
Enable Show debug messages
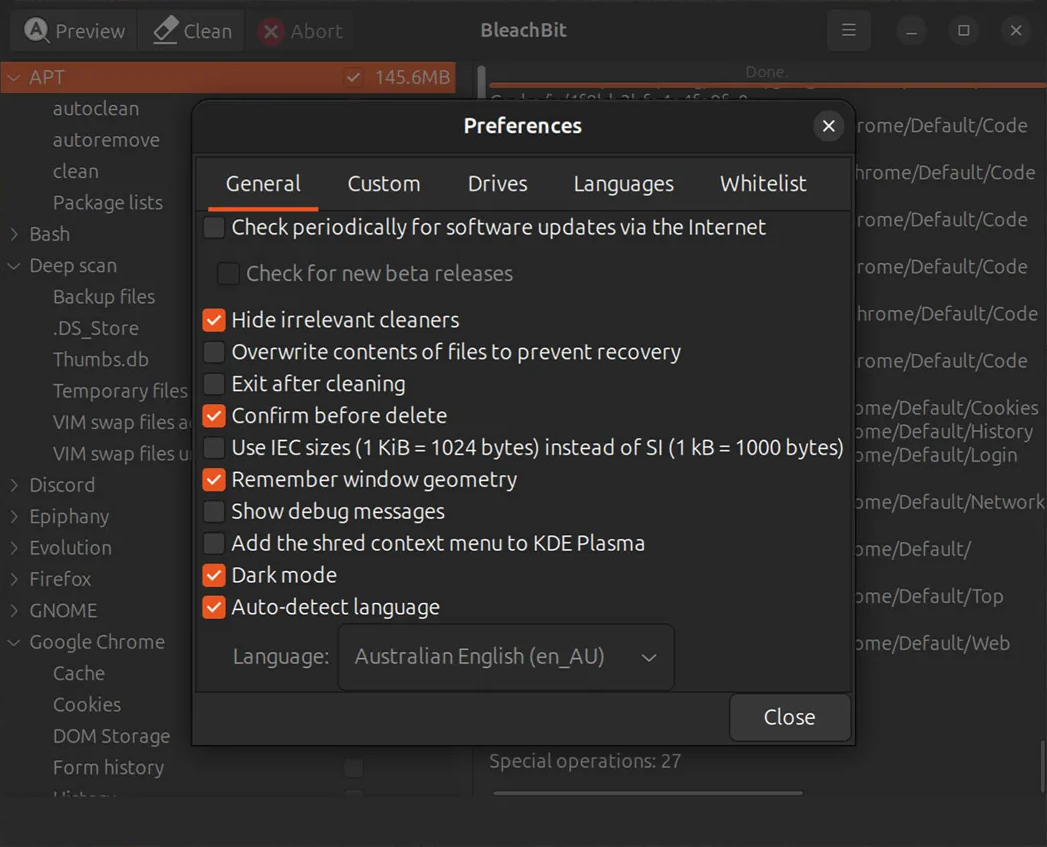click(213, 511)
